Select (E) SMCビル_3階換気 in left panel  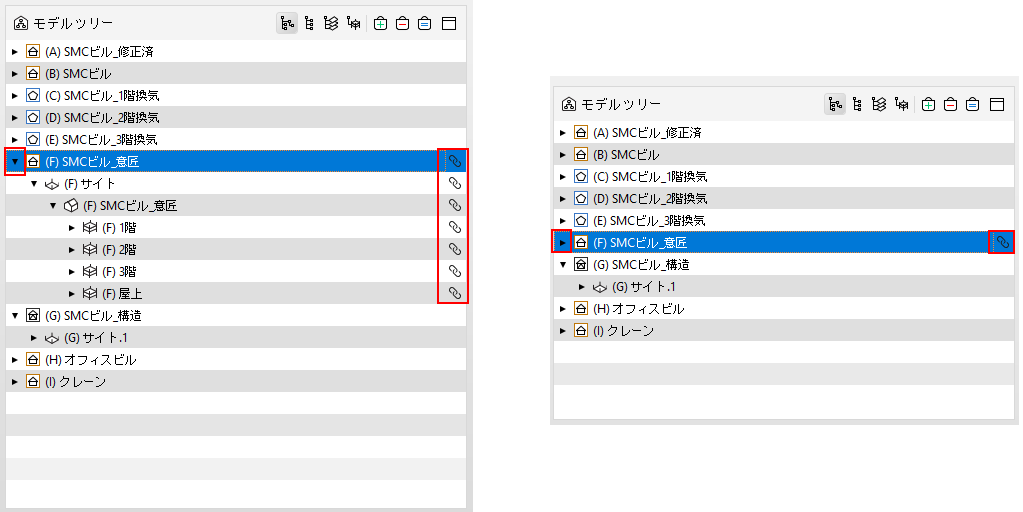(x=236, y=140)
